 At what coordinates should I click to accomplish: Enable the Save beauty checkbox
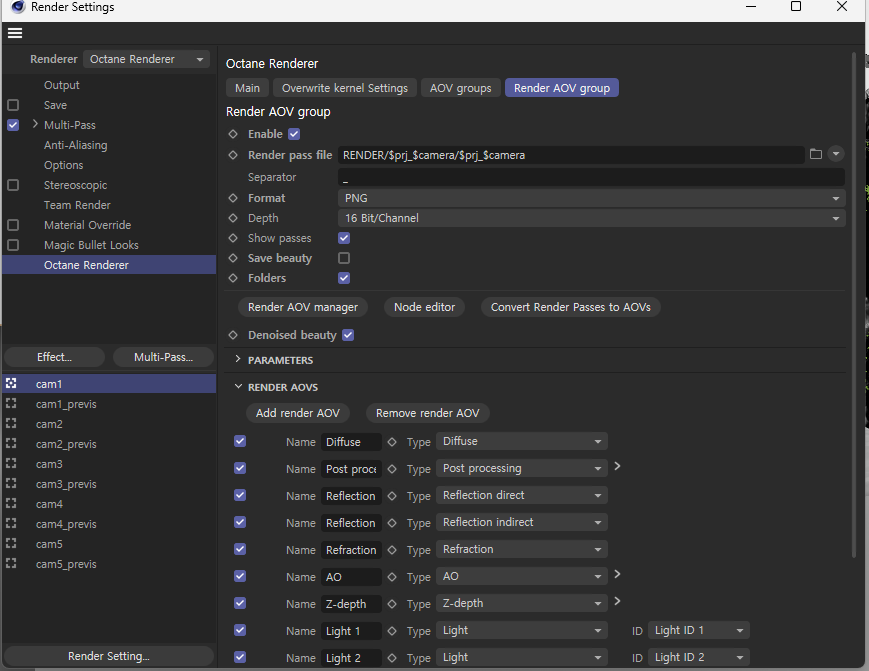[x=344, y=258]
